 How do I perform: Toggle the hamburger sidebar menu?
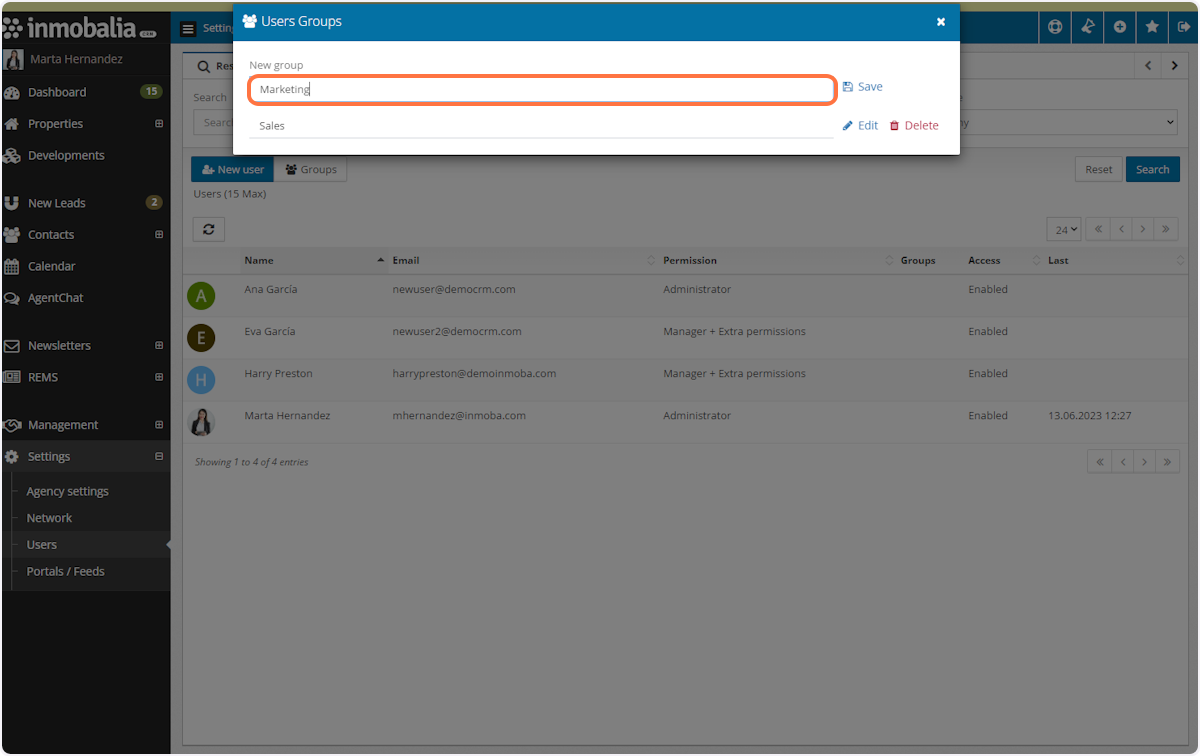(188, 29)
